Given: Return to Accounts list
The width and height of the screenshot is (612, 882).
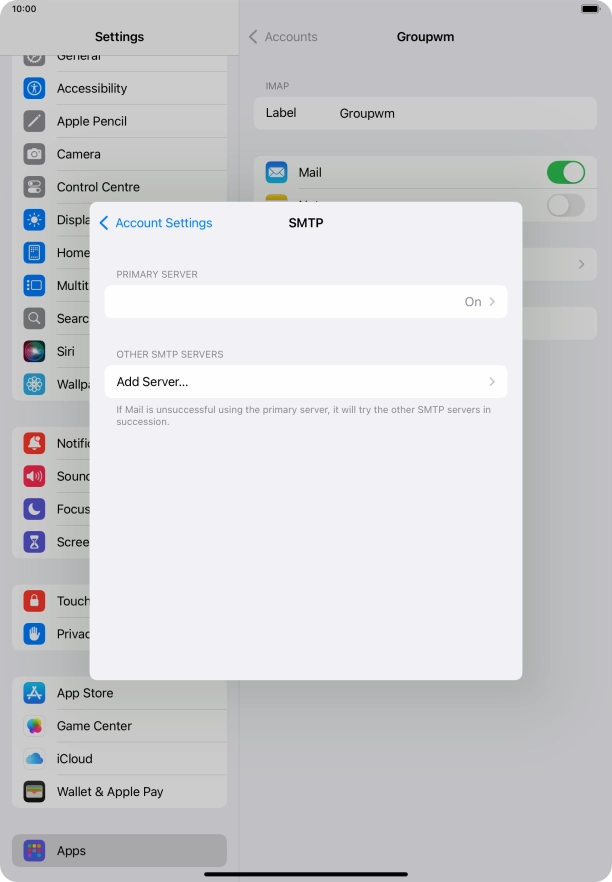Looking at the screenshot, I should pyautogui.click(x=283, y=37).
